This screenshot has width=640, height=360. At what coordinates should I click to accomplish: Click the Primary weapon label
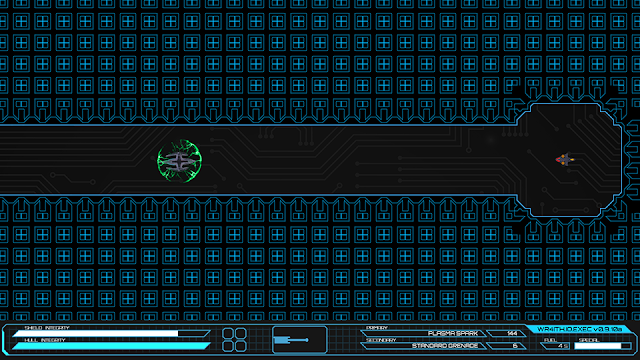click(377, 328)
